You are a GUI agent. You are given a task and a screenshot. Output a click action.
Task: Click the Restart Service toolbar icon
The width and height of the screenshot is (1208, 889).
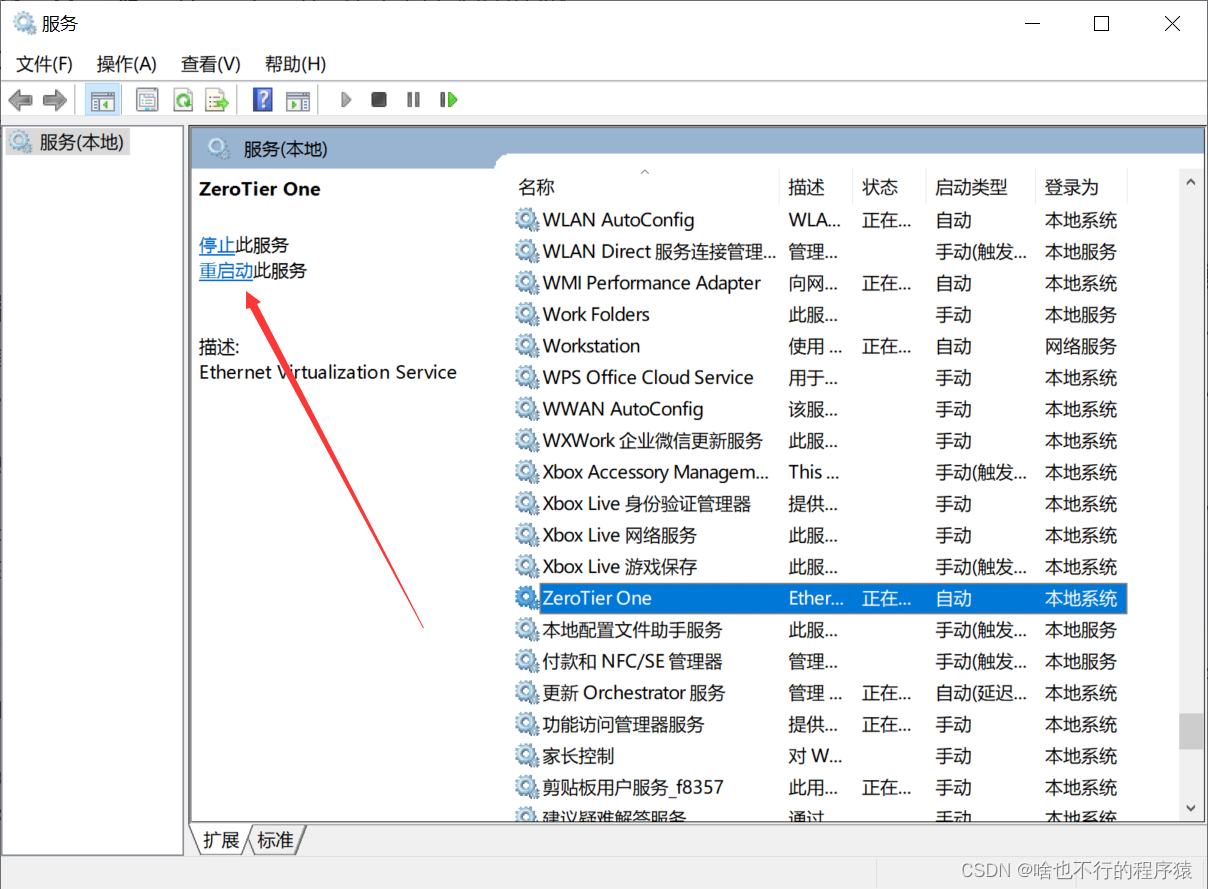point(449,100)
